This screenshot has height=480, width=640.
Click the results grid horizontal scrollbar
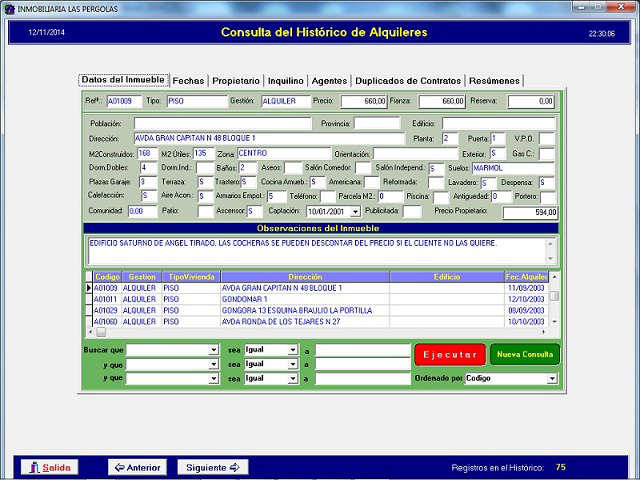[x=320, y=332]
